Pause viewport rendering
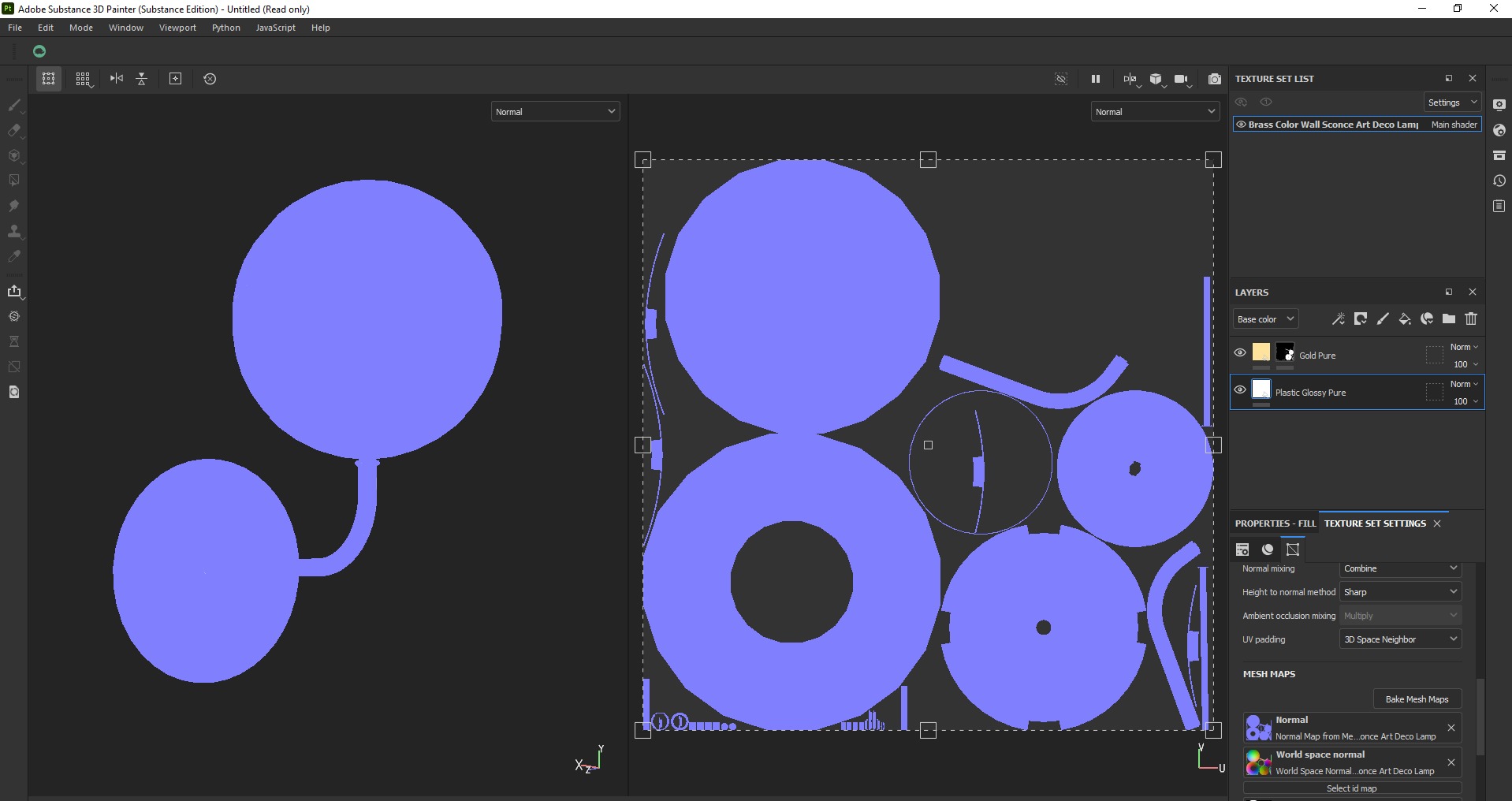This screenshot has height=801, width=1512. click(1095, 79)
